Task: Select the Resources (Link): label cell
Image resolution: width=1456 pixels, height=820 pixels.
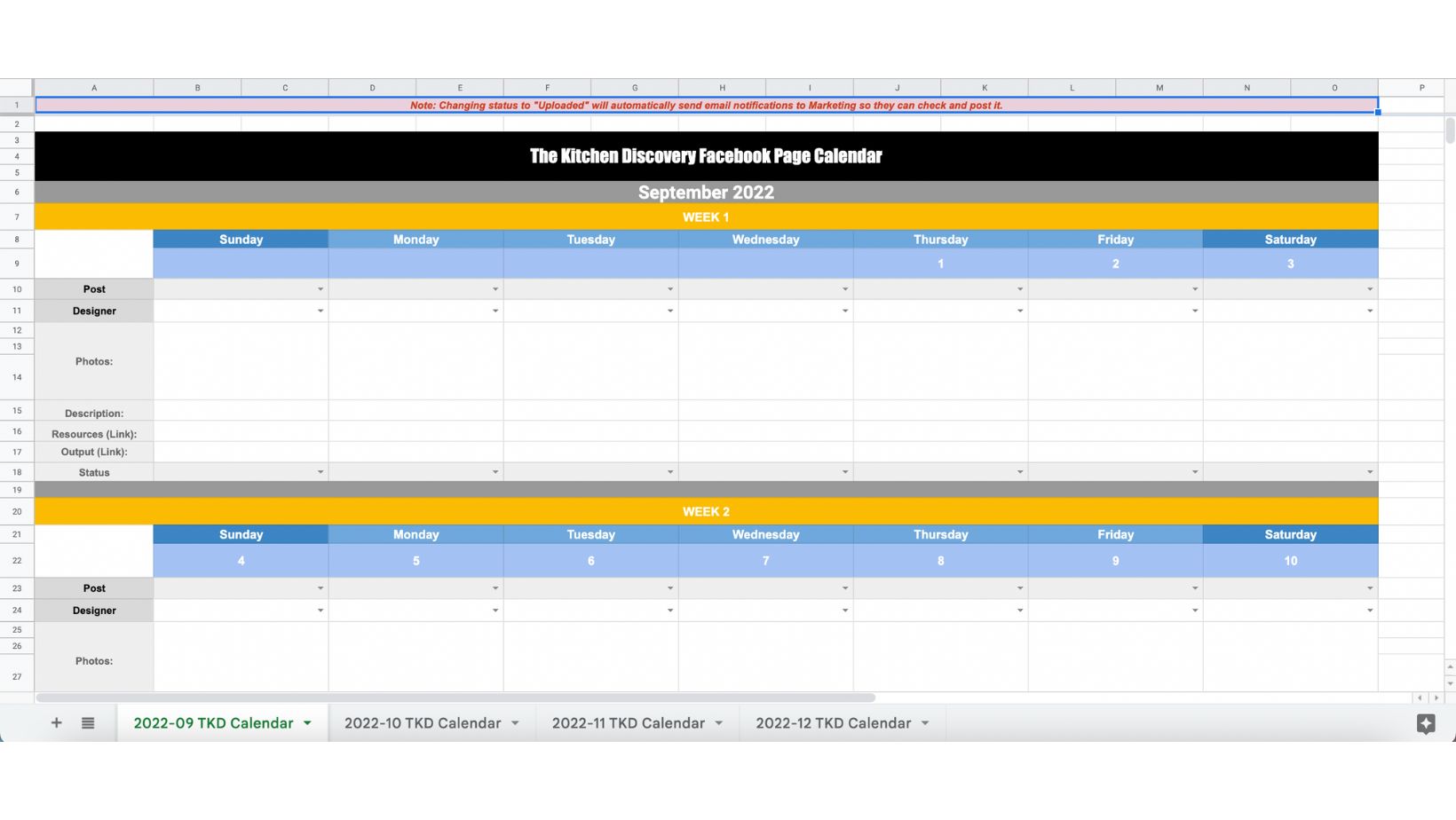Action: (94, 433)
